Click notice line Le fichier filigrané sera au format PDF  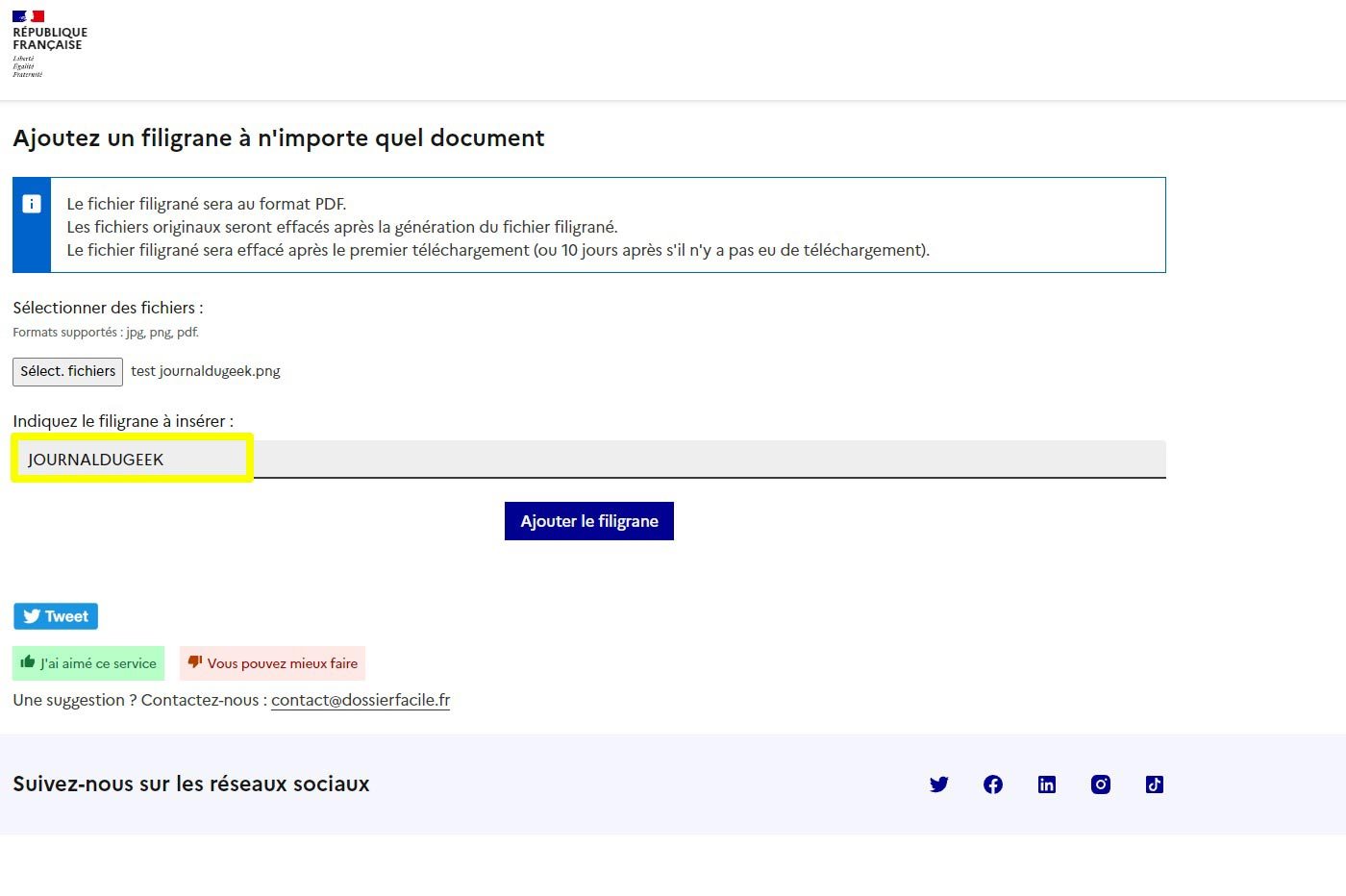[207, 204]
